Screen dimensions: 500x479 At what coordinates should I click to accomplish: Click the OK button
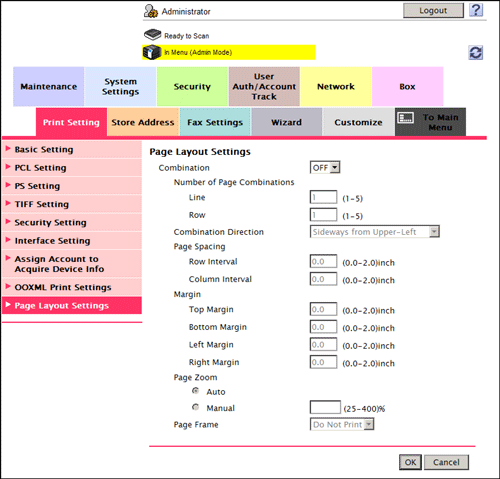tap(410, 462)
